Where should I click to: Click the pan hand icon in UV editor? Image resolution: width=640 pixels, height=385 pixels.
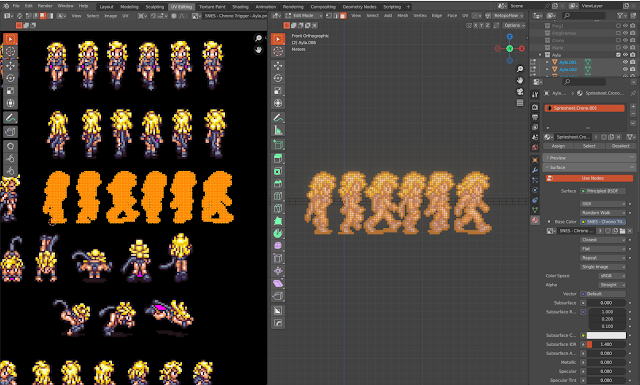(x=258, y=50)
